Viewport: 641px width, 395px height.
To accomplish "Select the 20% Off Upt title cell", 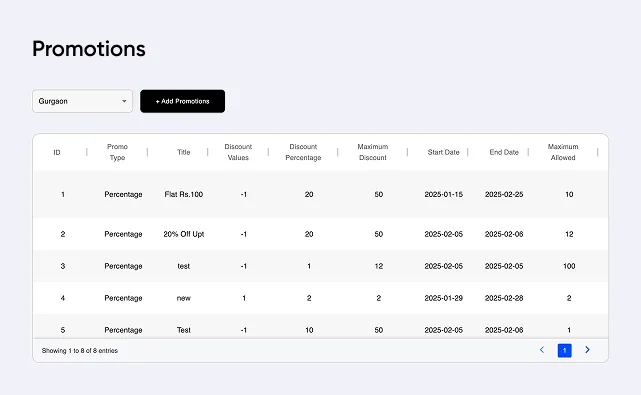I will [x=184, y=234].
